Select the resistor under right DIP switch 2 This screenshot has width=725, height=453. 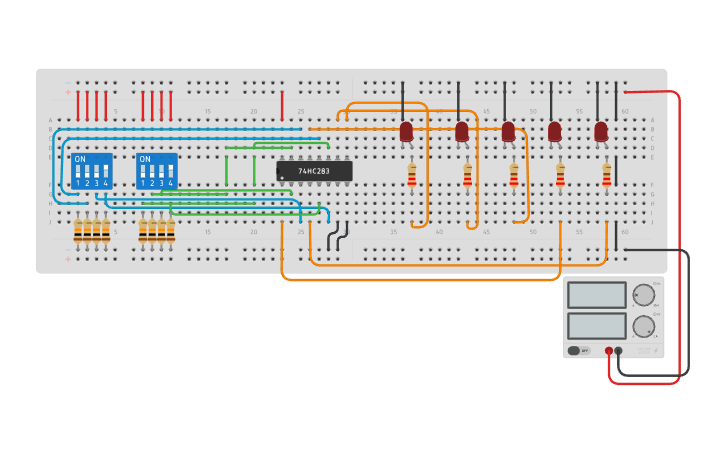[152, 231]
